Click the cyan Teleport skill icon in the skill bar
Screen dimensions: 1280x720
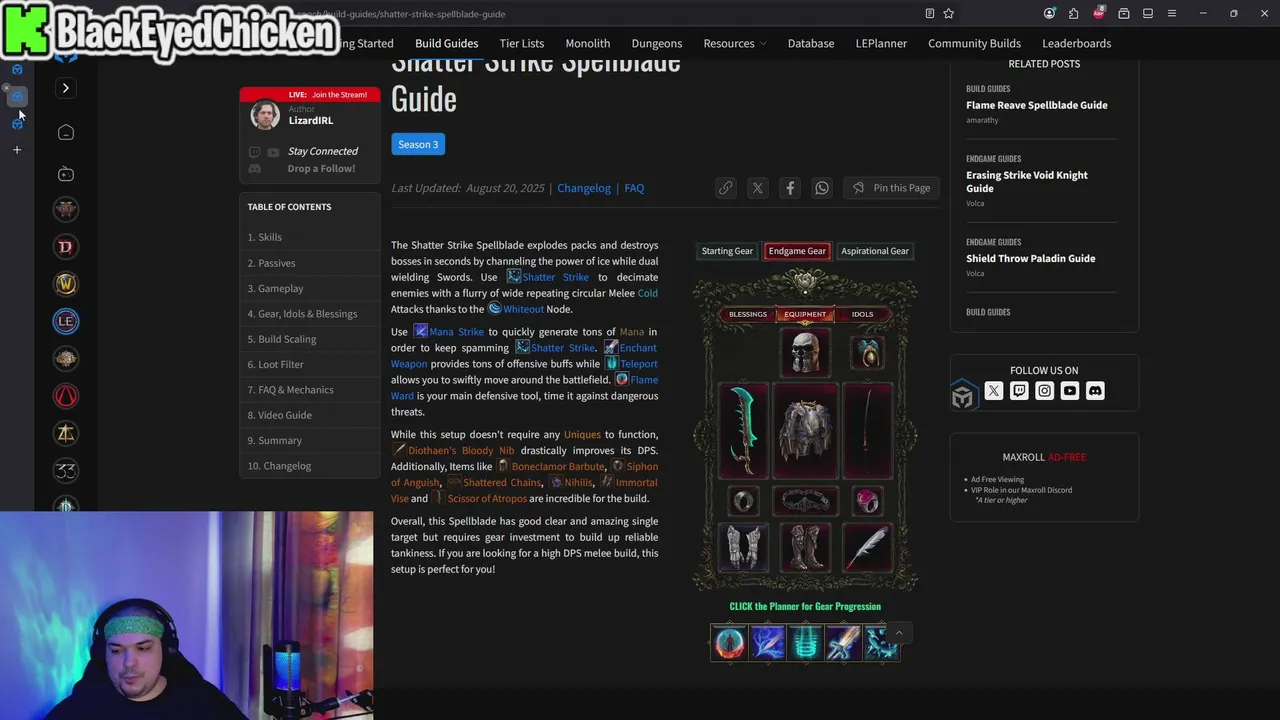tap(805, 642)
